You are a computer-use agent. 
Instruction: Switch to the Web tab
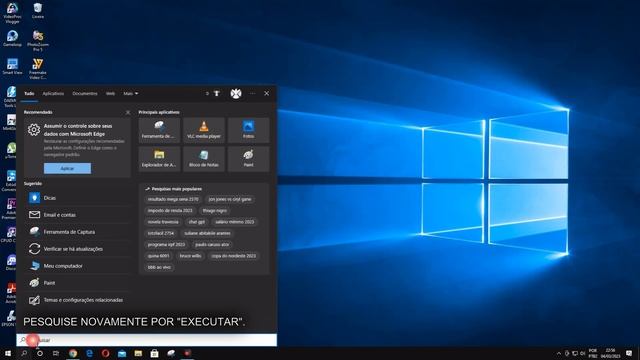tap(110, 93)
